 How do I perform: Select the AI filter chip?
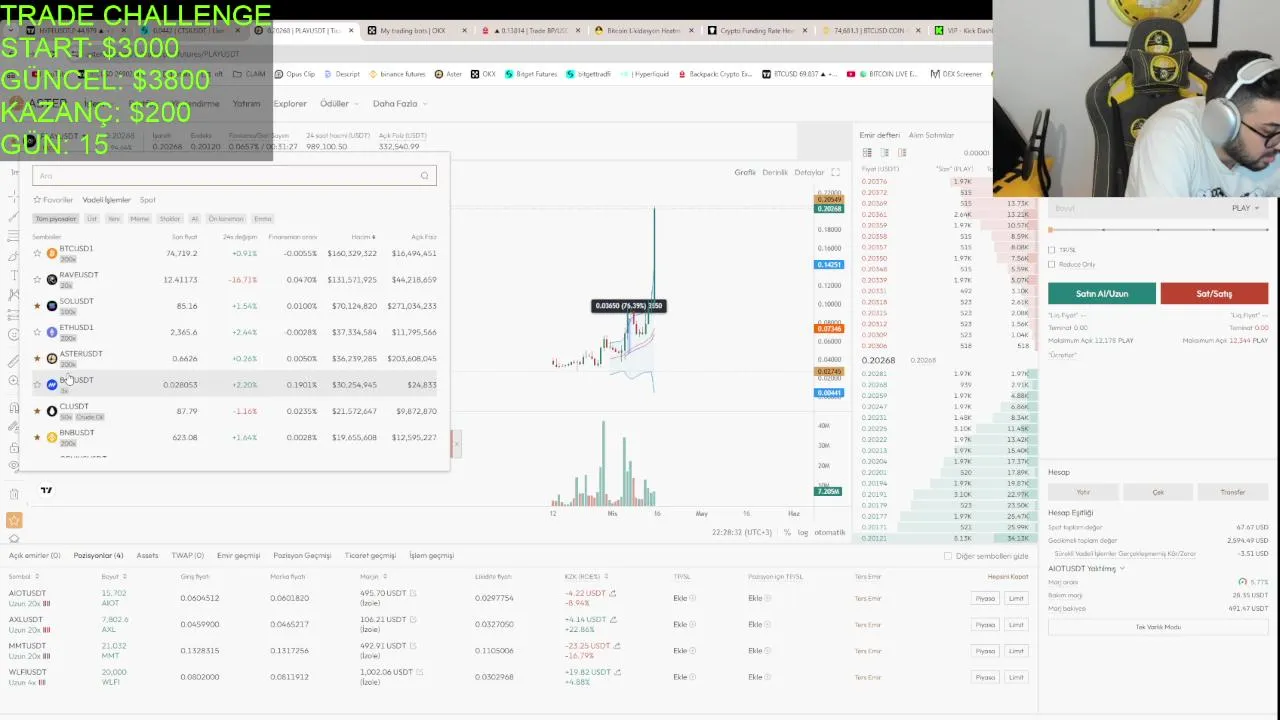point(195,219)
